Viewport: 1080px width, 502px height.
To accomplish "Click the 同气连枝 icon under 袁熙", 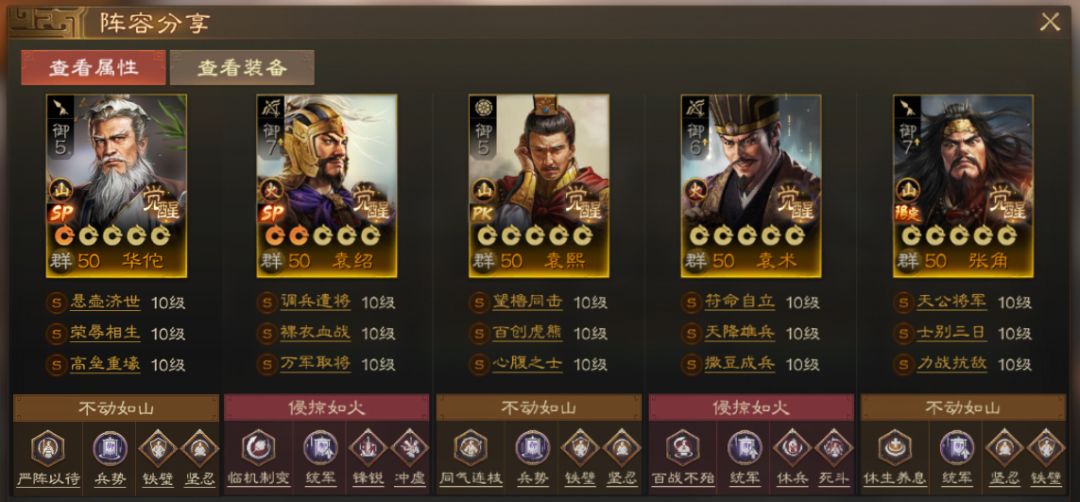I will (470, 448).
